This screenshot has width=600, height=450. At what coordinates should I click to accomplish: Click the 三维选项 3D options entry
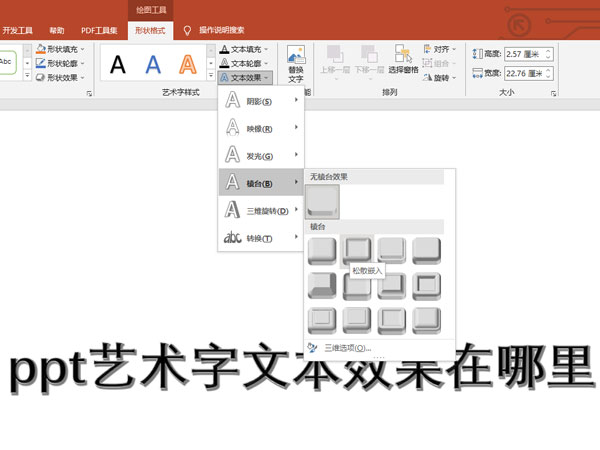pos(346,349)
